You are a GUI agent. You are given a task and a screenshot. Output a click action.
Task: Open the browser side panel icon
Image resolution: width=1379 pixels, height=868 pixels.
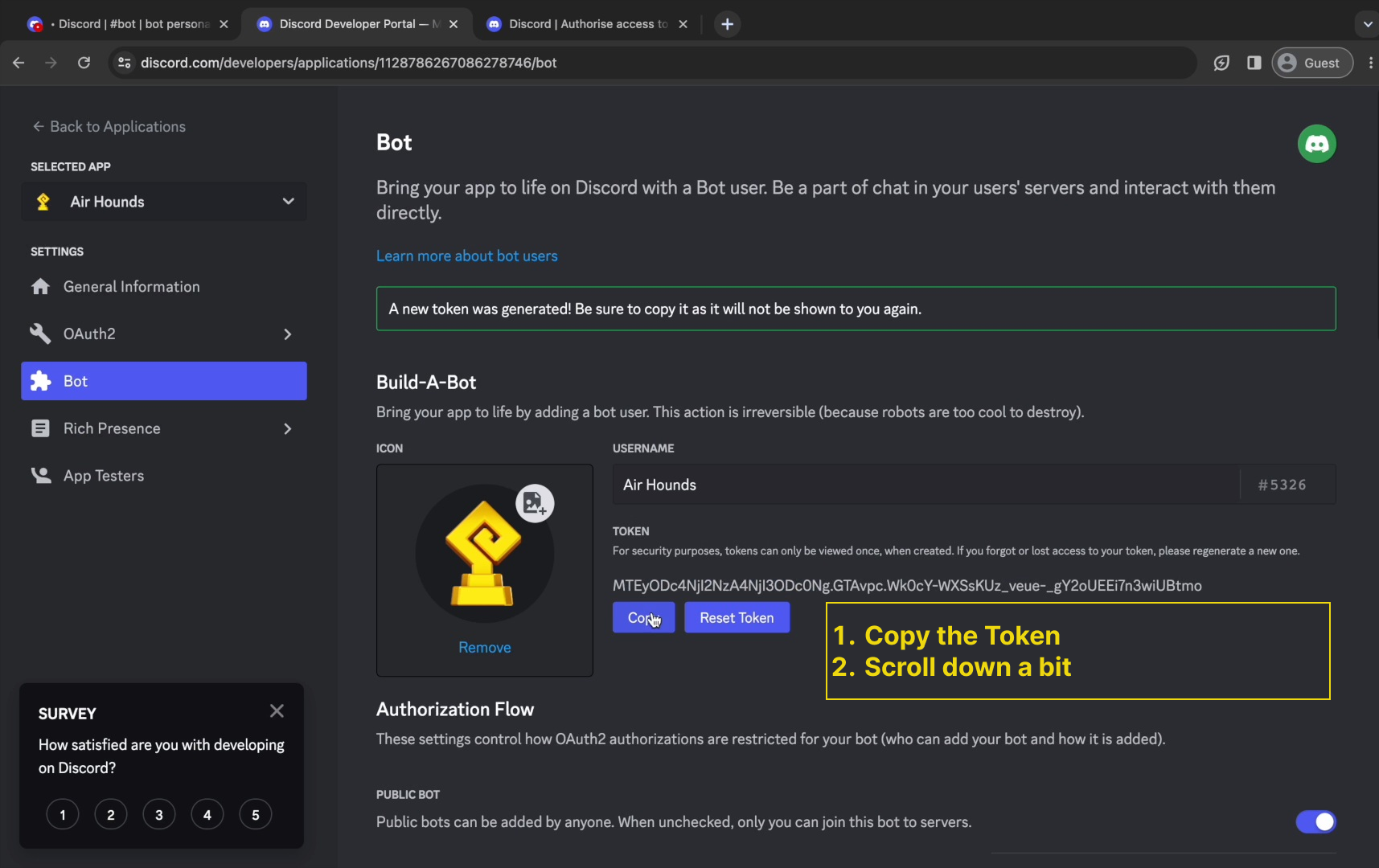coord(1254,63)
